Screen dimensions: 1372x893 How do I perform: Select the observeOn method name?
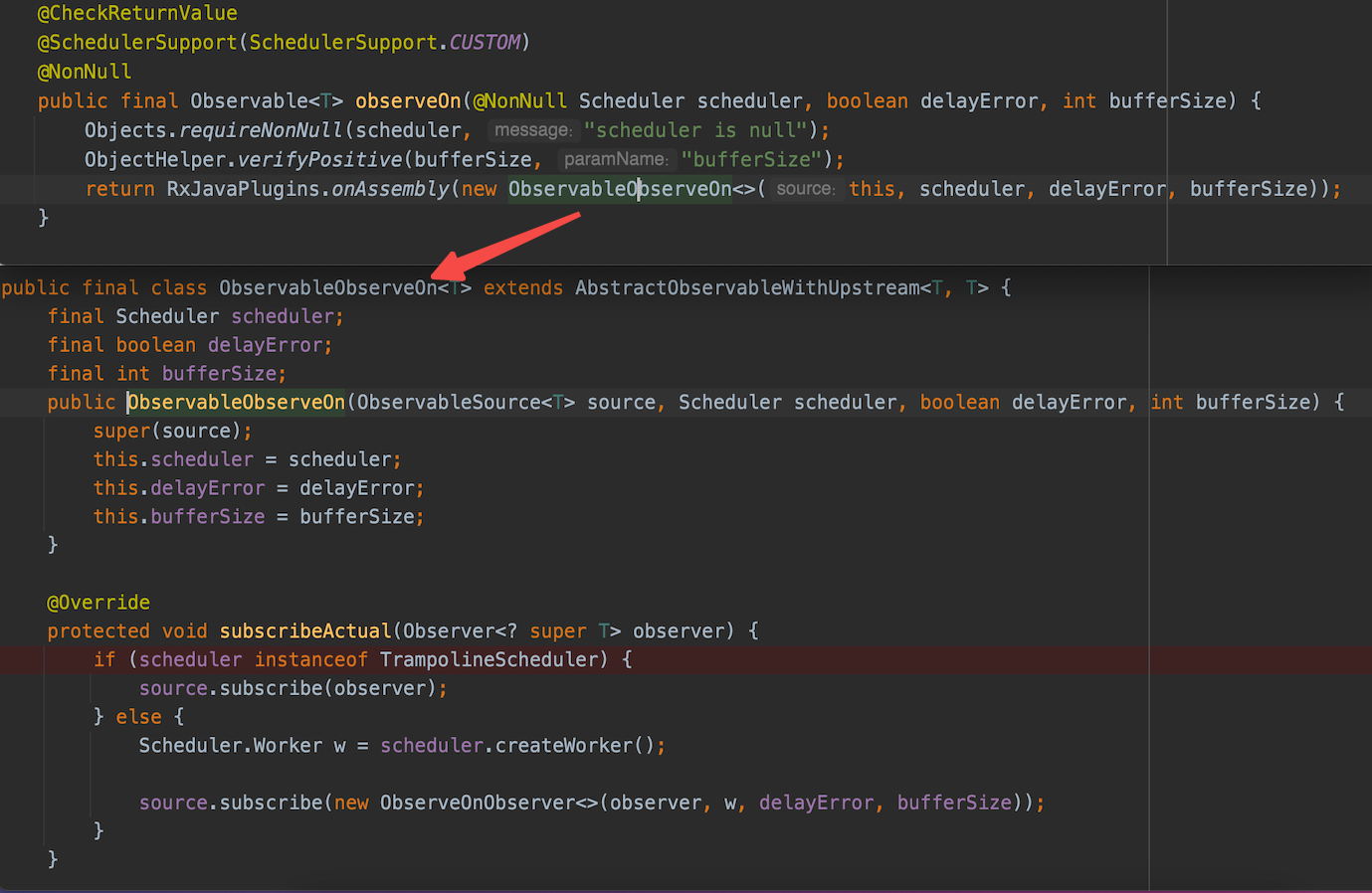[x=408, y=100]
